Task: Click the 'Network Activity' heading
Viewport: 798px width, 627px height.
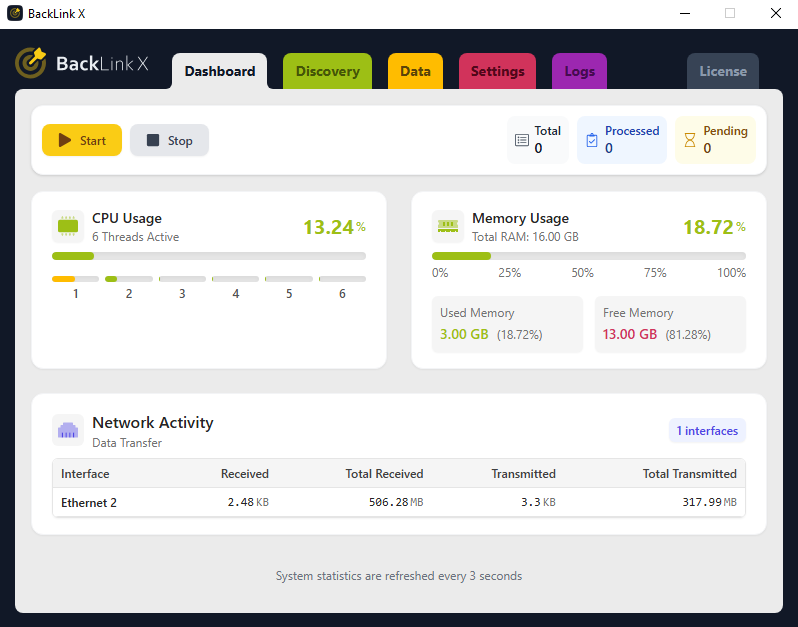Action: (x=153, y=422)
